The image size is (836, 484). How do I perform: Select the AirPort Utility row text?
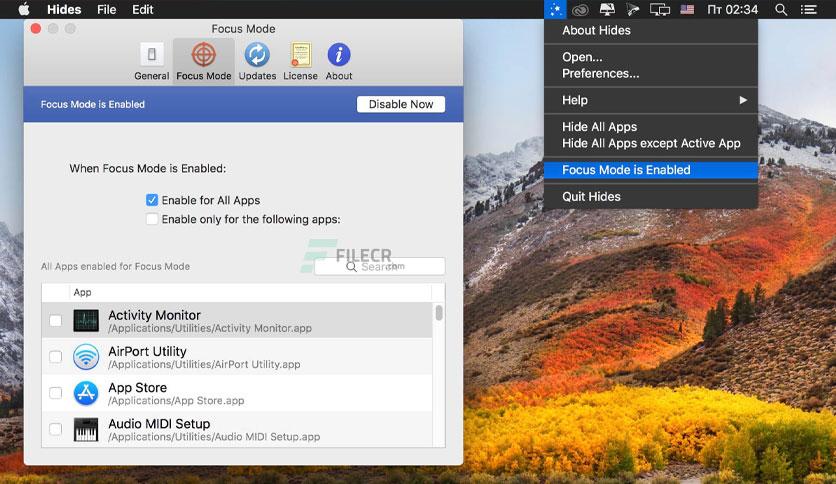[204, 358]
